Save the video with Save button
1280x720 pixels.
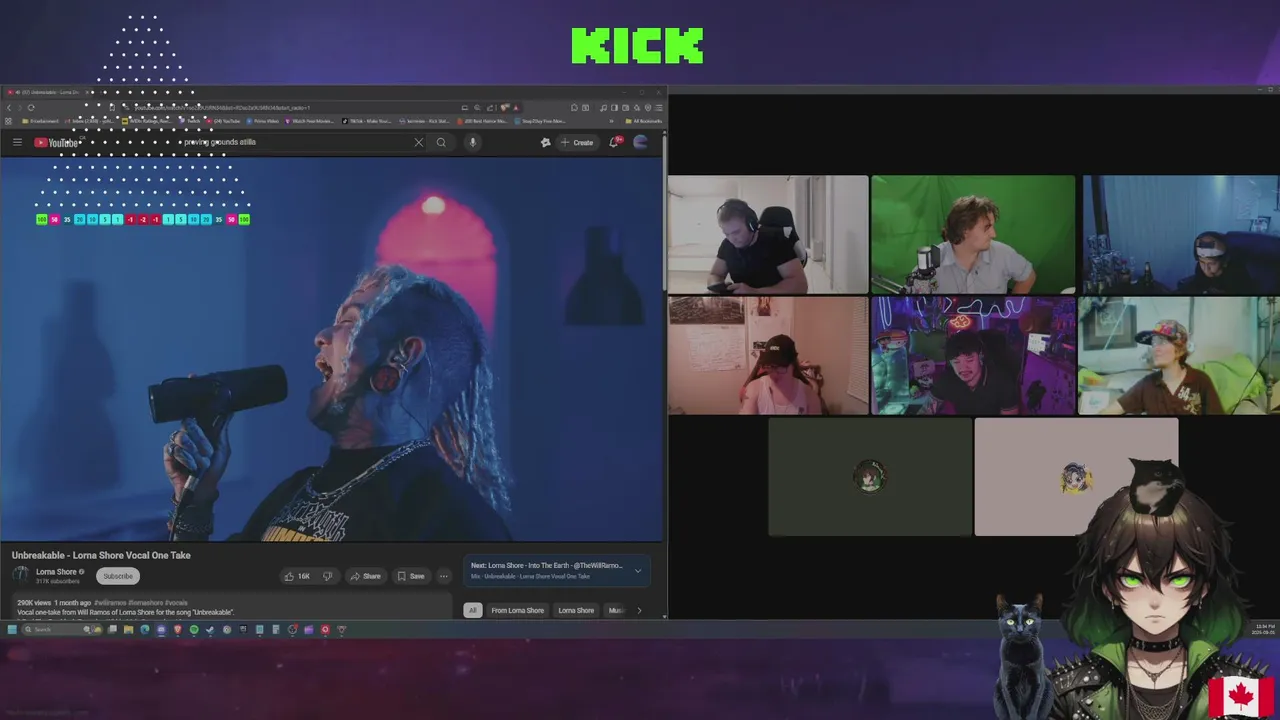coord(410,576)
